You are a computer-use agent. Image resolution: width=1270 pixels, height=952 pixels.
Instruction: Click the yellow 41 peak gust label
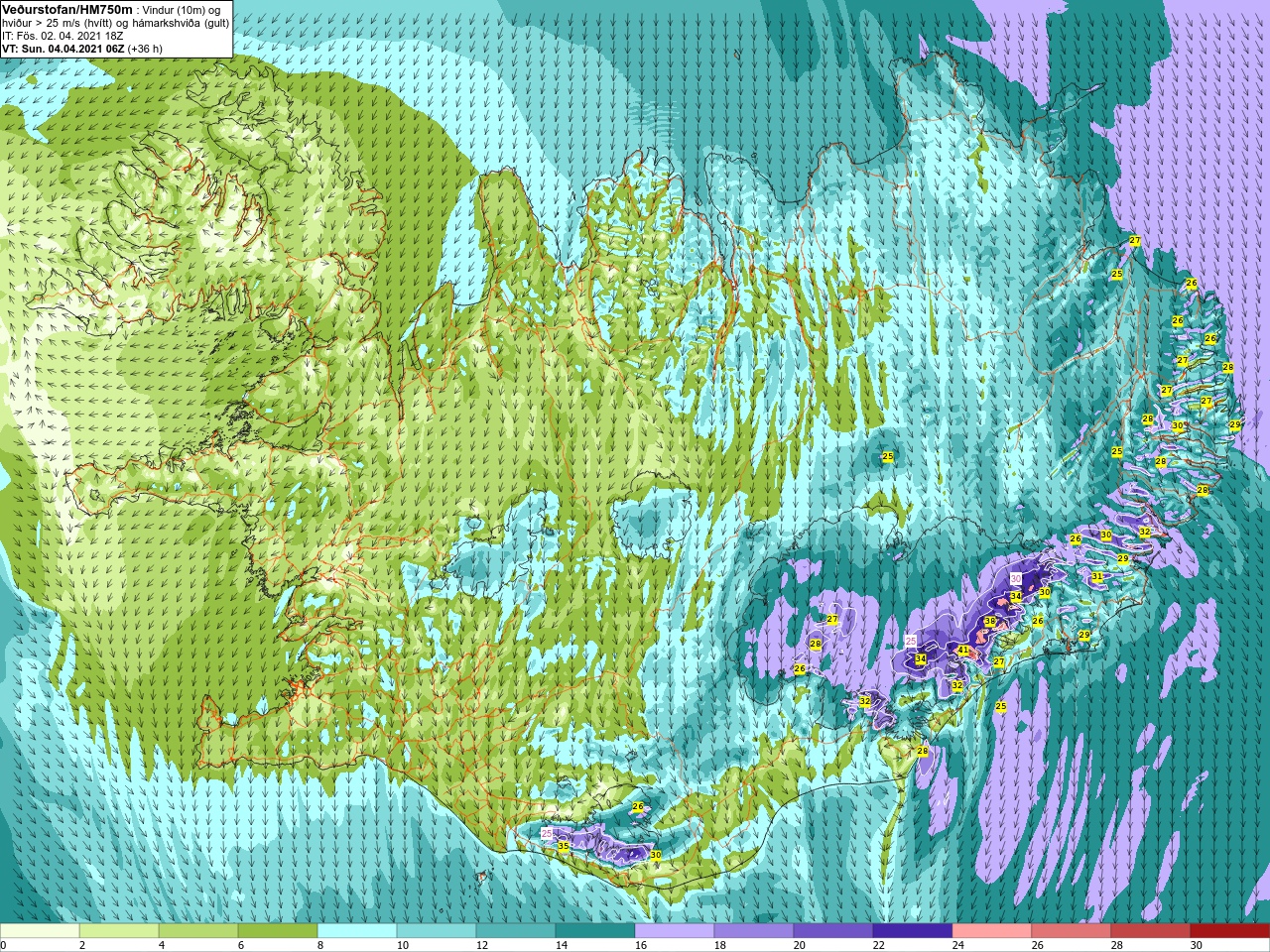[x=962, y=651]
